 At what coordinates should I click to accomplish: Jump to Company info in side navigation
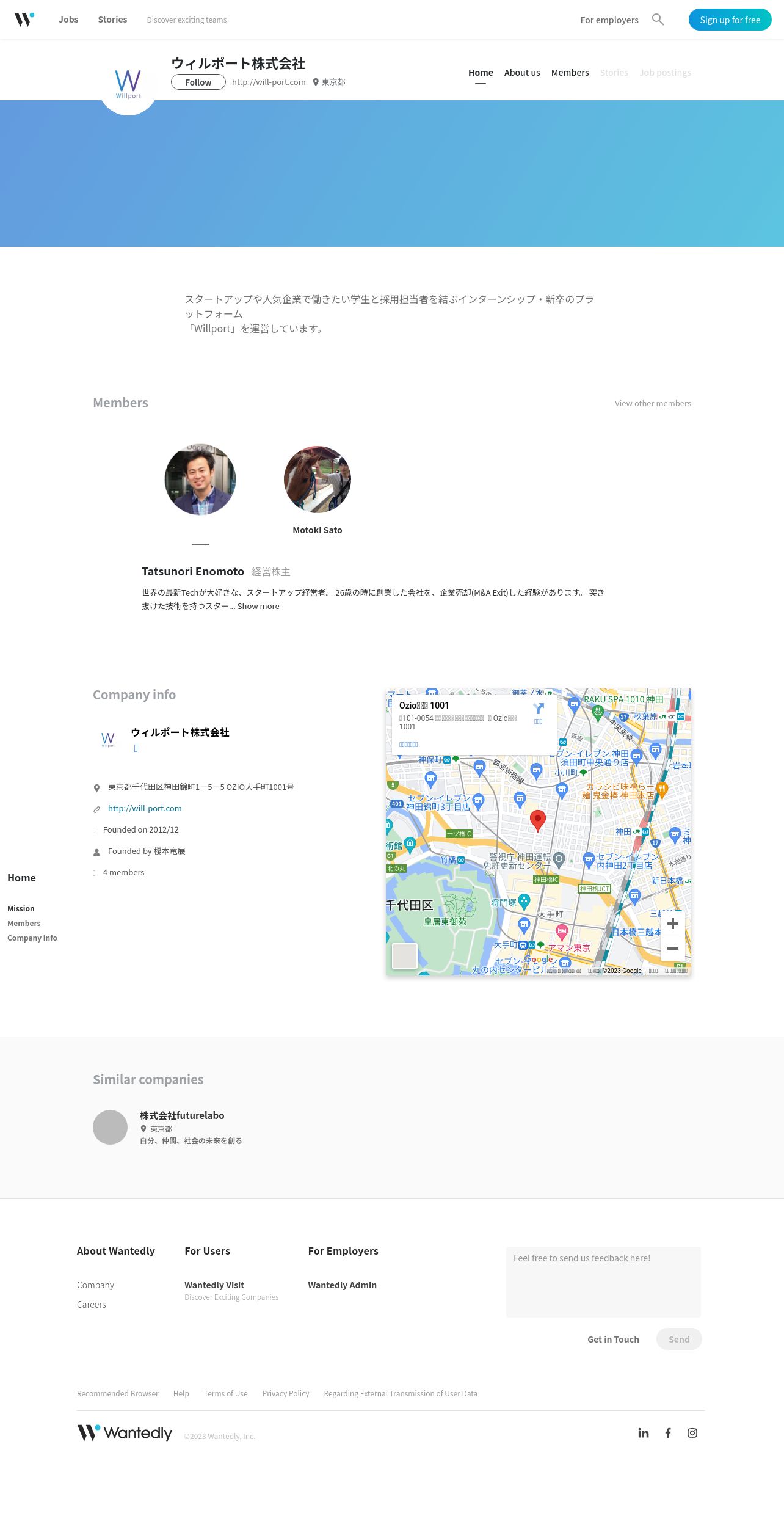click(32, 938)
